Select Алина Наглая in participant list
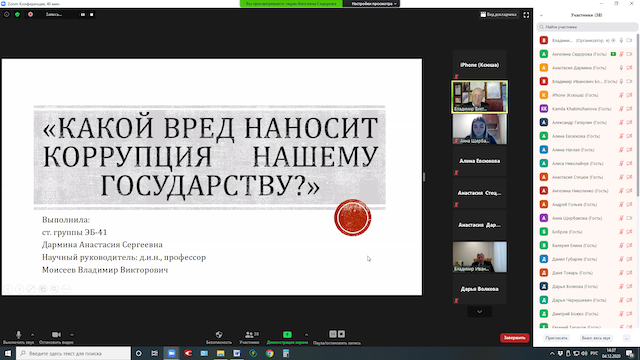The image size is (640, 360). [587, 150]
